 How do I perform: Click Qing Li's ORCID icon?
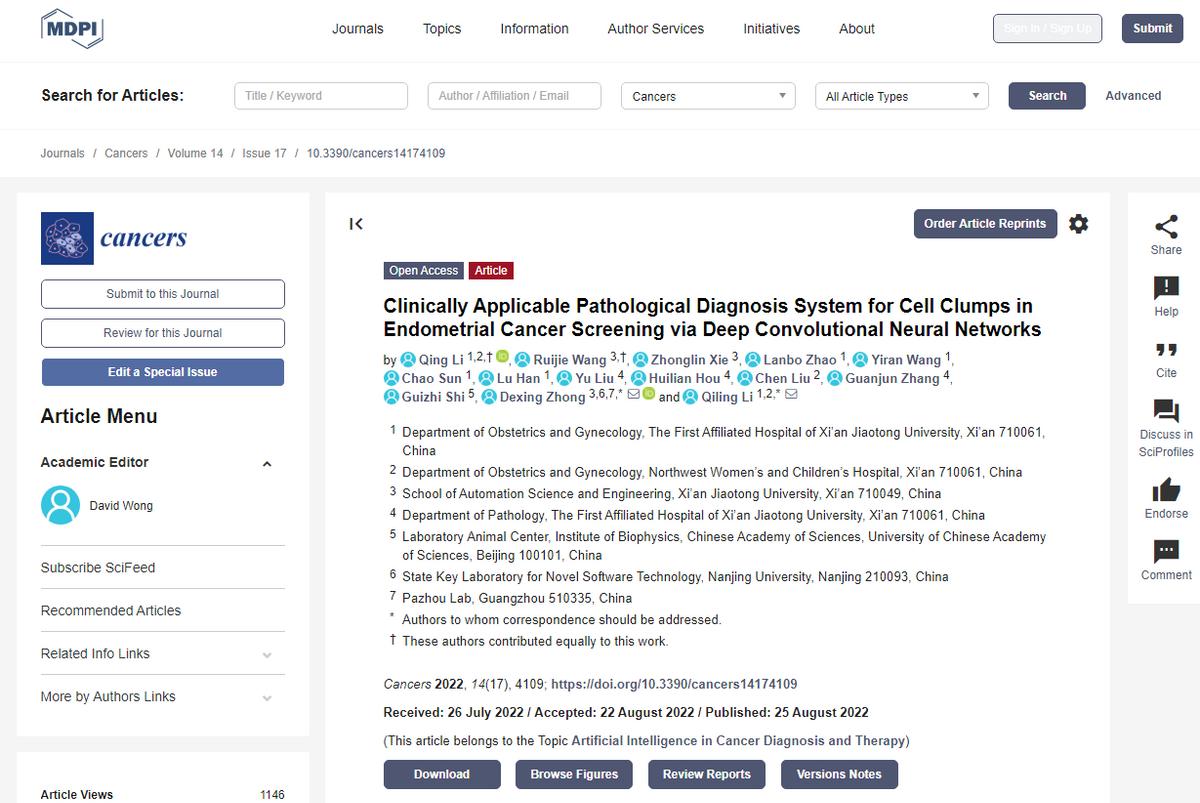(502, 358)
